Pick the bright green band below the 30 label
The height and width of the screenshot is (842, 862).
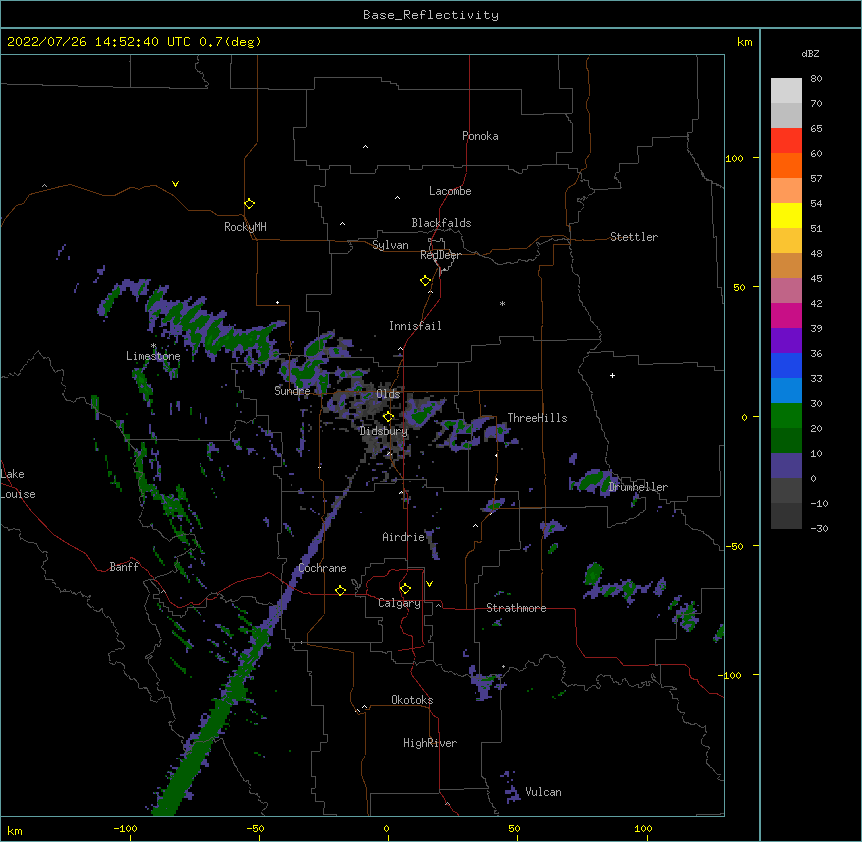click(786, 416)
